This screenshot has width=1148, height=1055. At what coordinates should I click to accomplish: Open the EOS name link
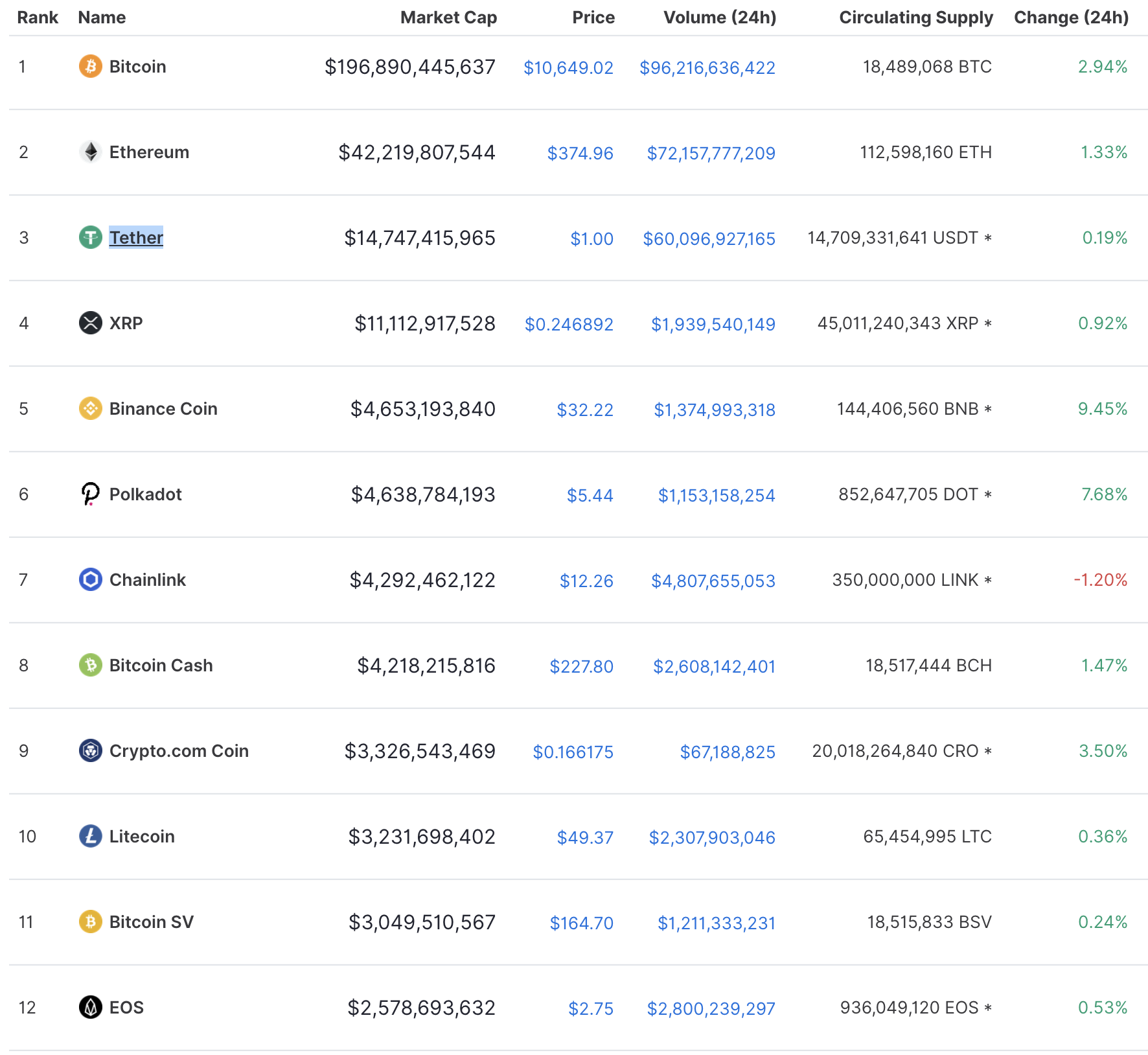point(126,1008)
